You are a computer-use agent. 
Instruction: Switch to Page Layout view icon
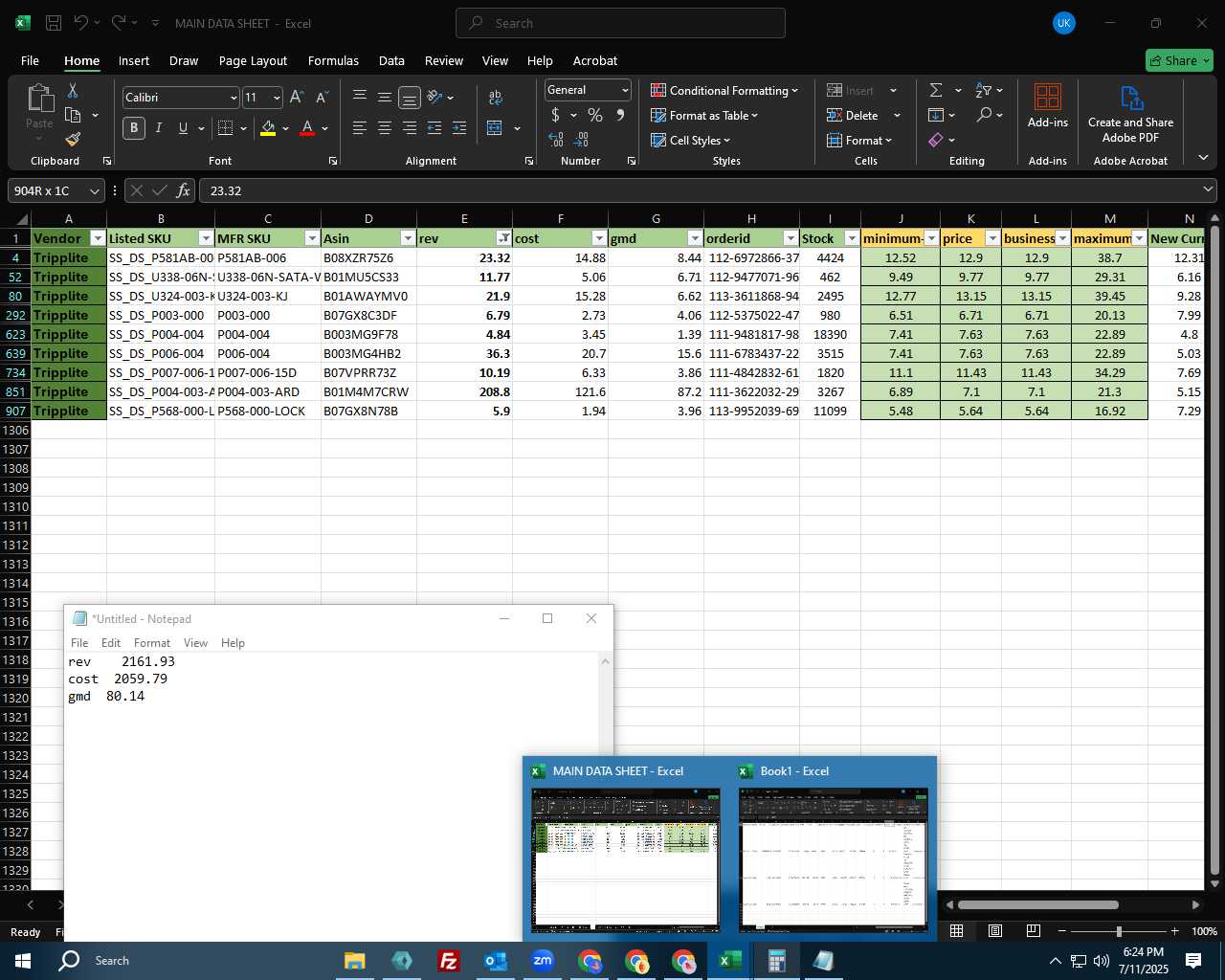coord(994,930)
